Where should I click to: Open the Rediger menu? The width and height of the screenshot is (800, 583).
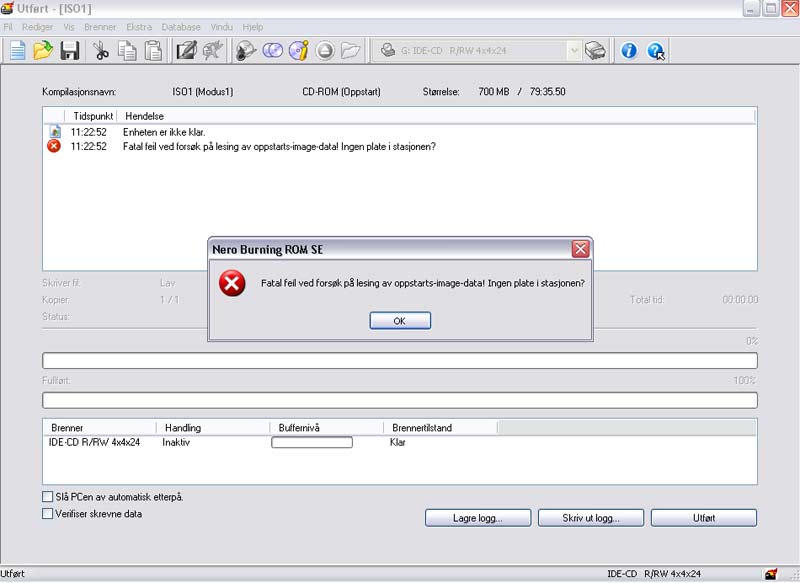[x=37, y=27]
